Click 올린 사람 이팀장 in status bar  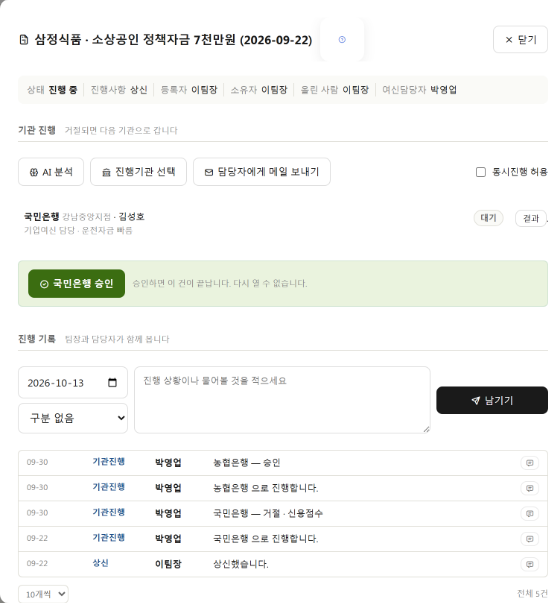click(335, 90)
